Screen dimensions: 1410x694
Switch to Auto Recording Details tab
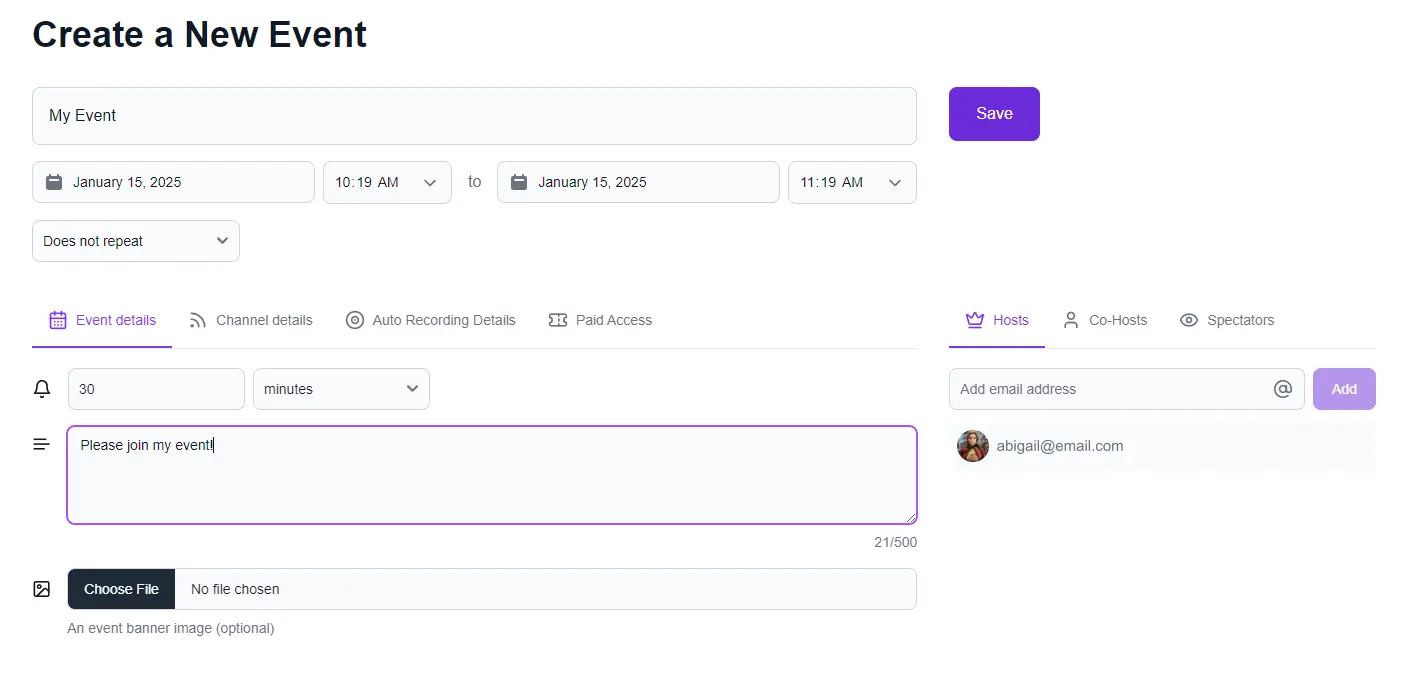(431, 320)
